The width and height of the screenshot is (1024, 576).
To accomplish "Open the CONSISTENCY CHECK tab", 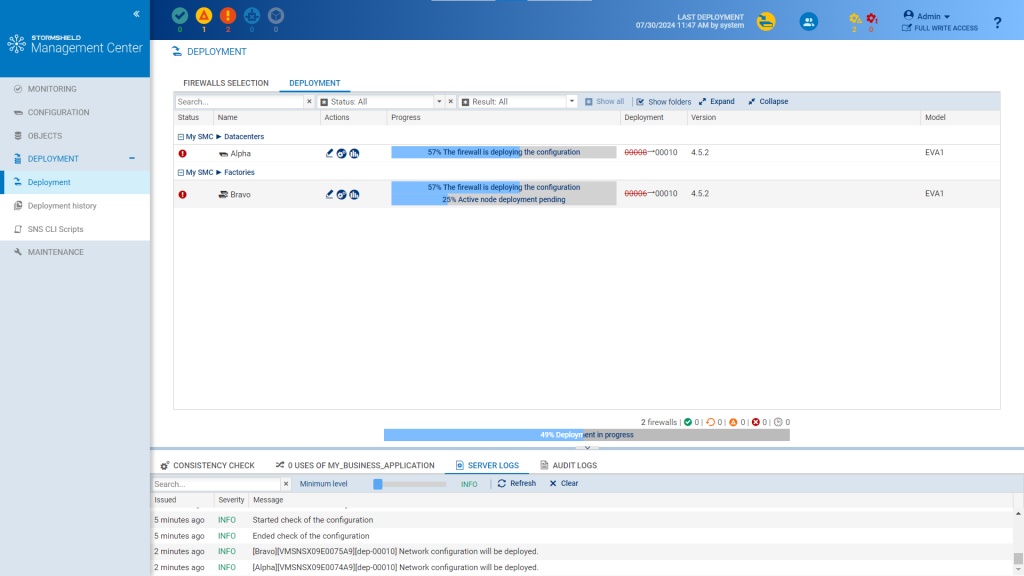I will click(207, 466).
